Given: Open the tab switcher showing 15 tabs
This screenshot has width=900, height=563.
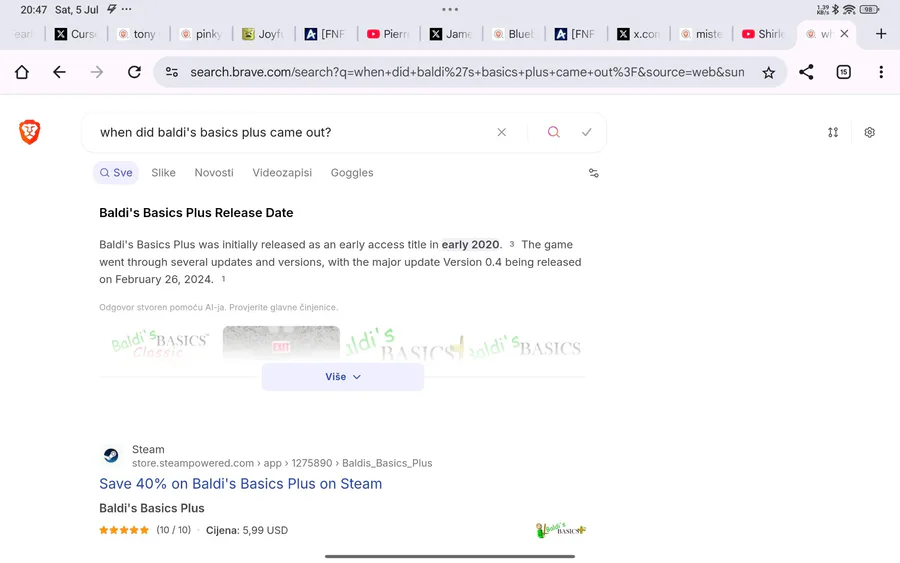Looking at the screenshot, I should 843,72.
